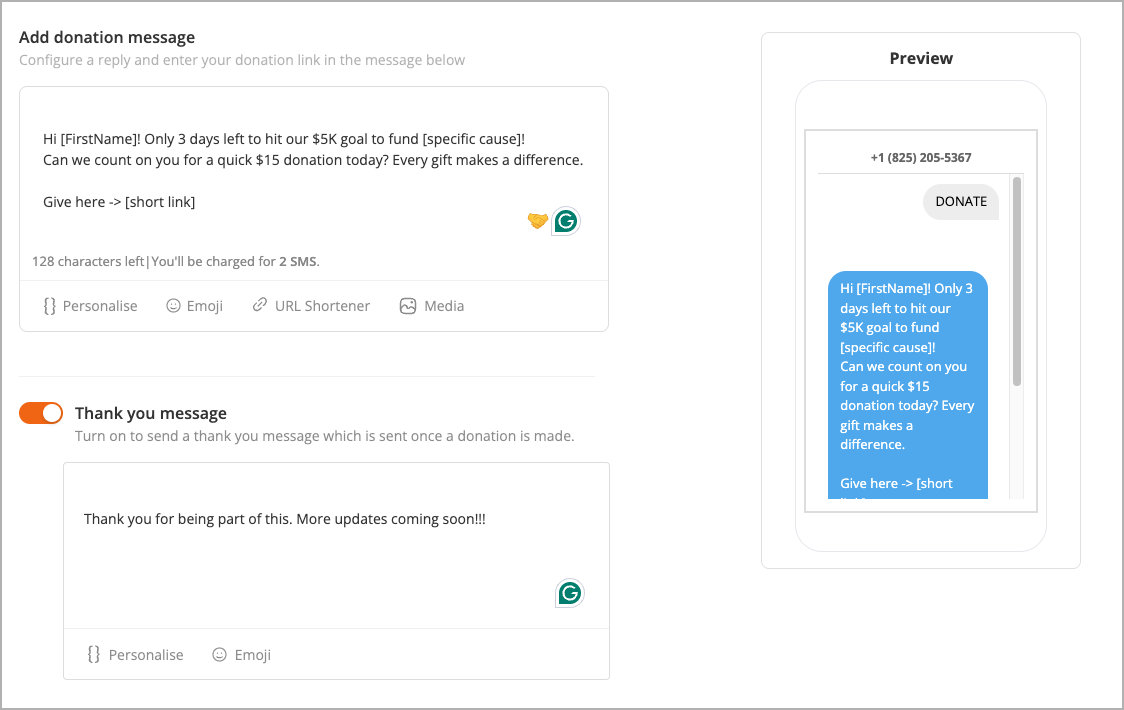Click the Media image icon
The image size is (1124, 710).
(408, 306)
